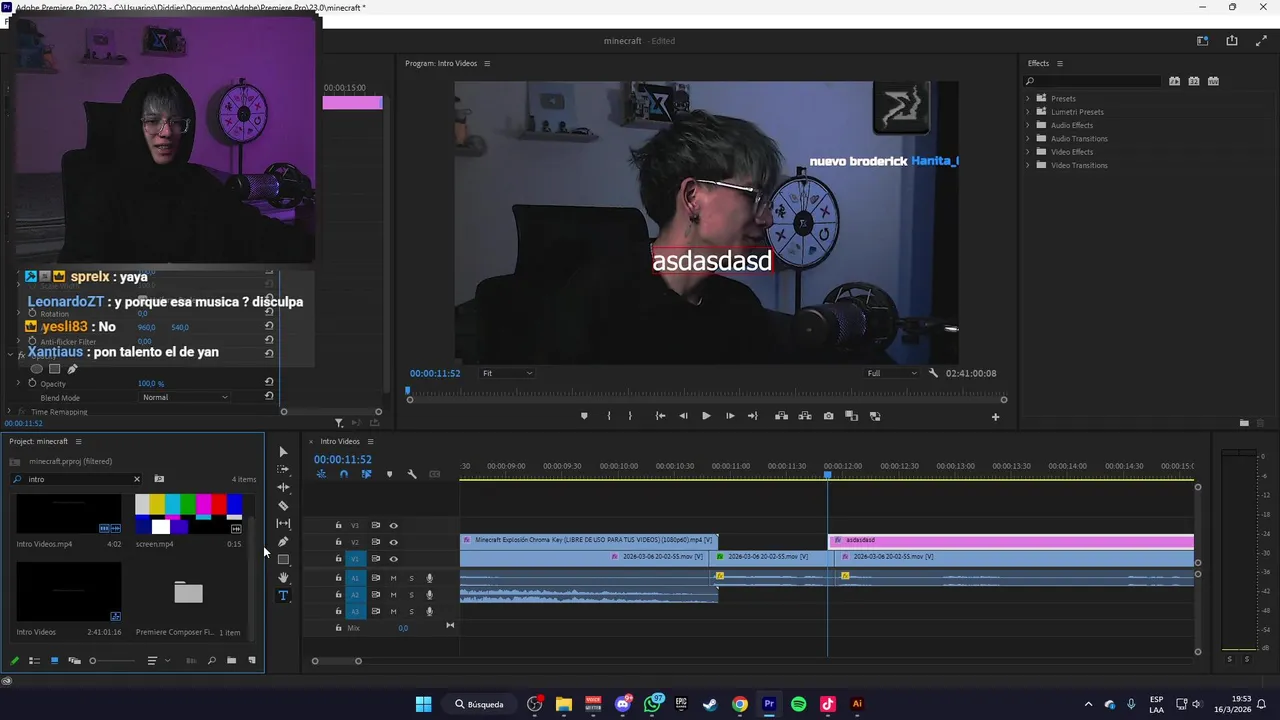This screenshot has height=720, width=1280.
Task: Select the Slip tool
Action: point(283,523)
